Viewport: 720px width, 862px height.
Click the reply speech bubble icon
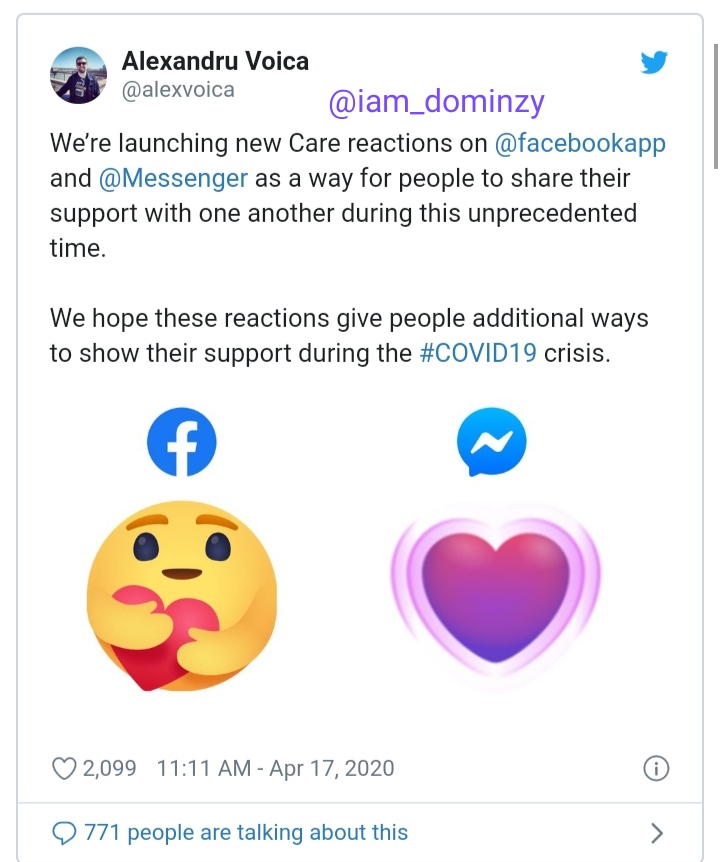point(66,831)
